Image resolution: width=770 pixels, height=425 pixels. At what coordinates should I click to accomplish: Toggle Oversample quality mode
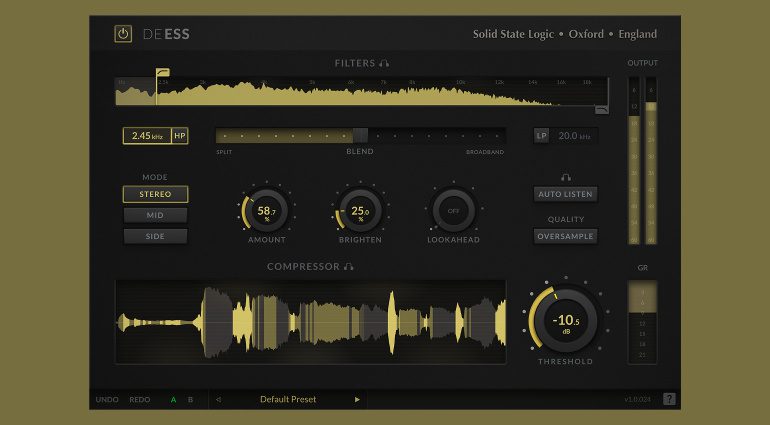point(566,236)
